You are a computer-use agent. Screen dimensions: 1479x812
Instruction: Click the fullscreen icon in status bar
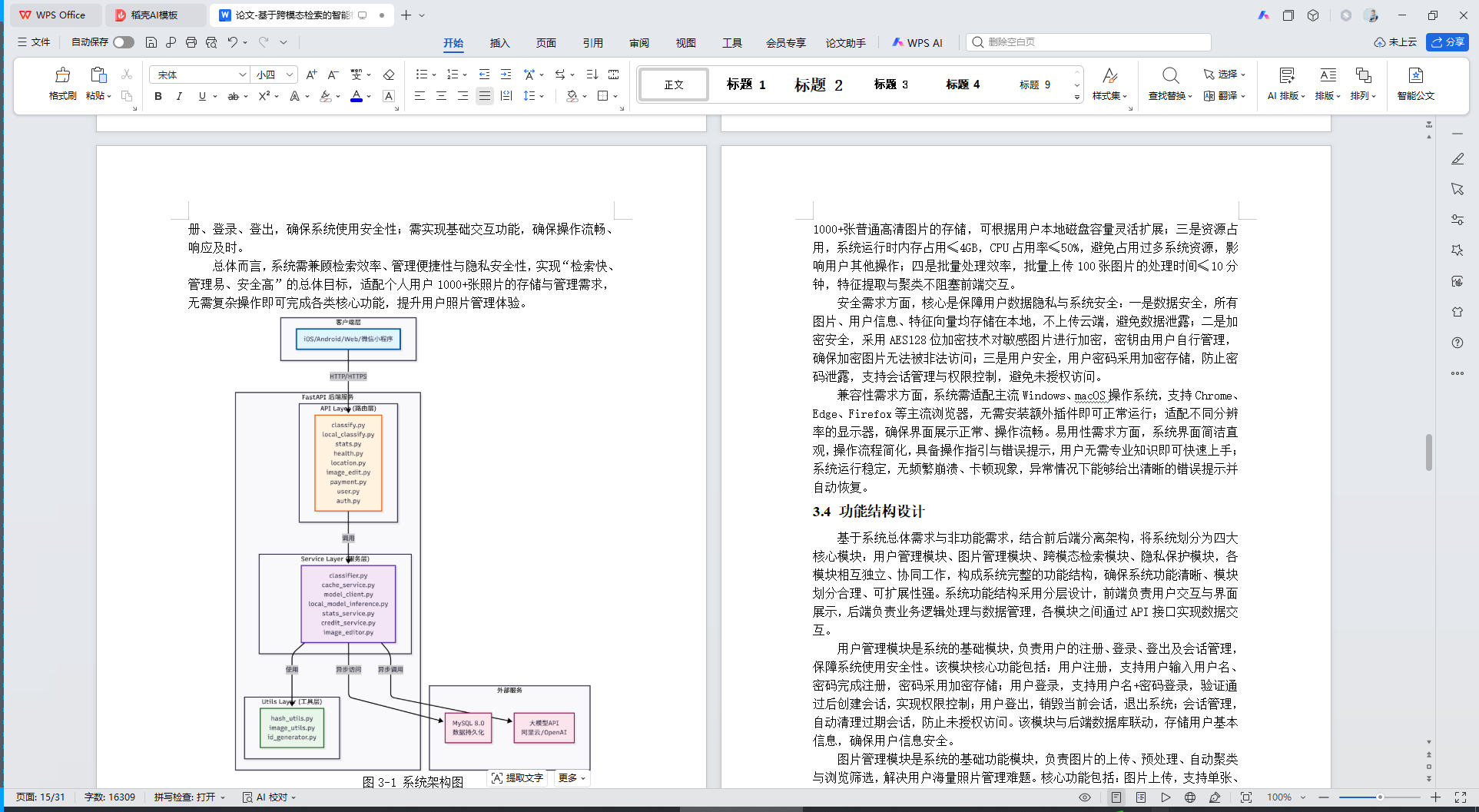coord(1461,797)
